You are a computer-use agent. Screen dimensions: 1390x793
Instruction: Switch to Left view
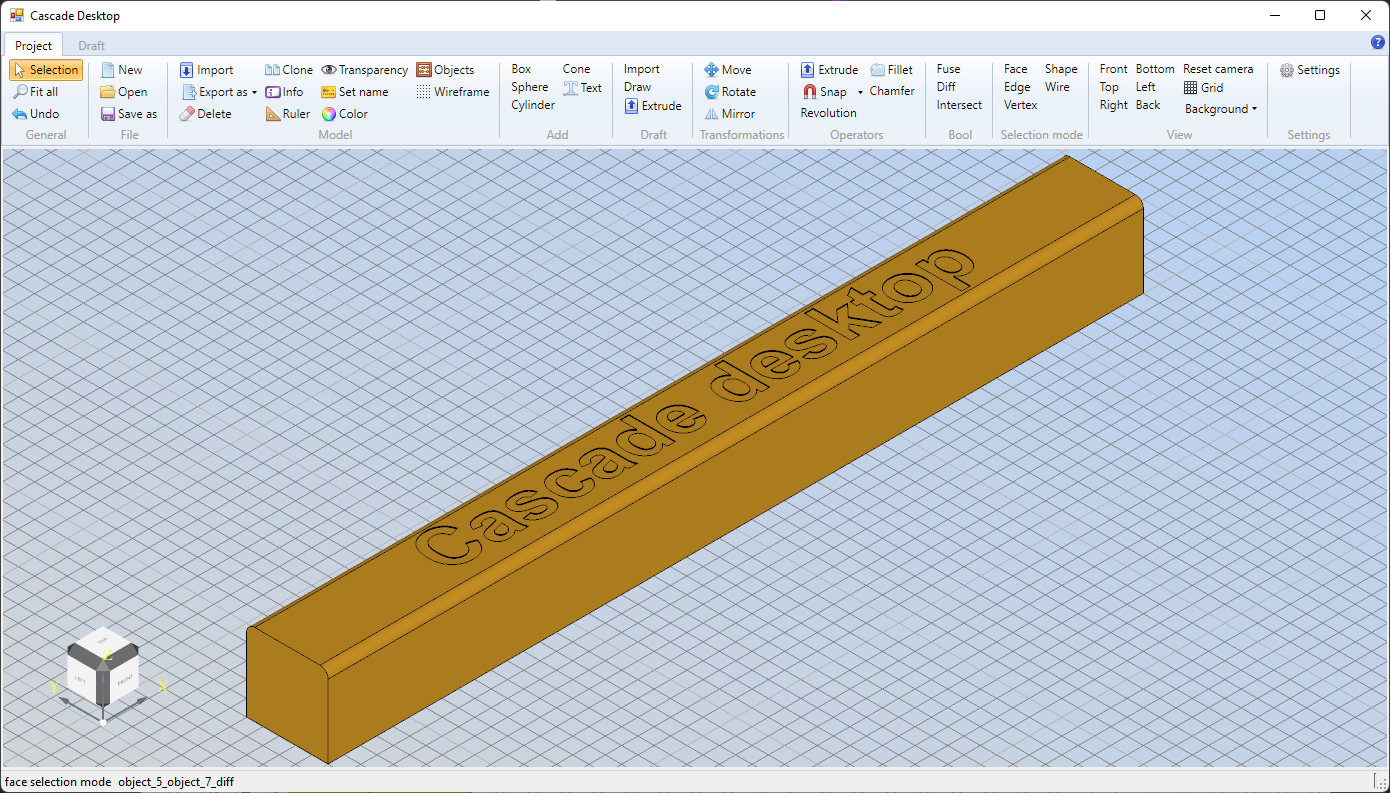click(x=1146, y=87)
